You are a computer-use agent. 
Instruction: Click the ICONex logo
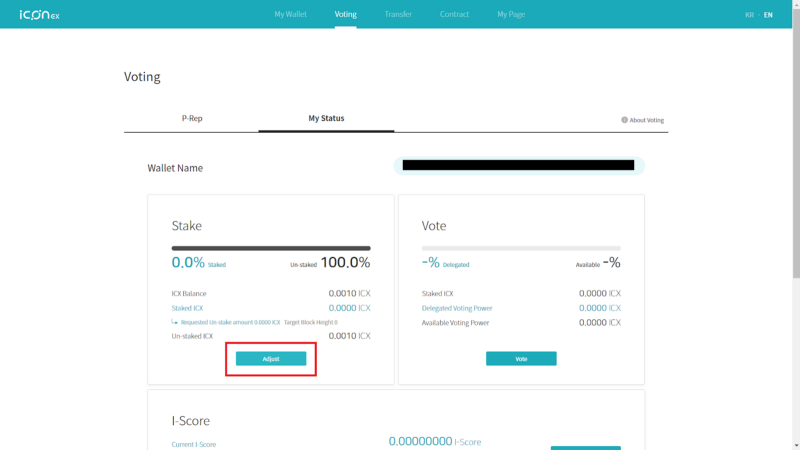coord(39,15)
